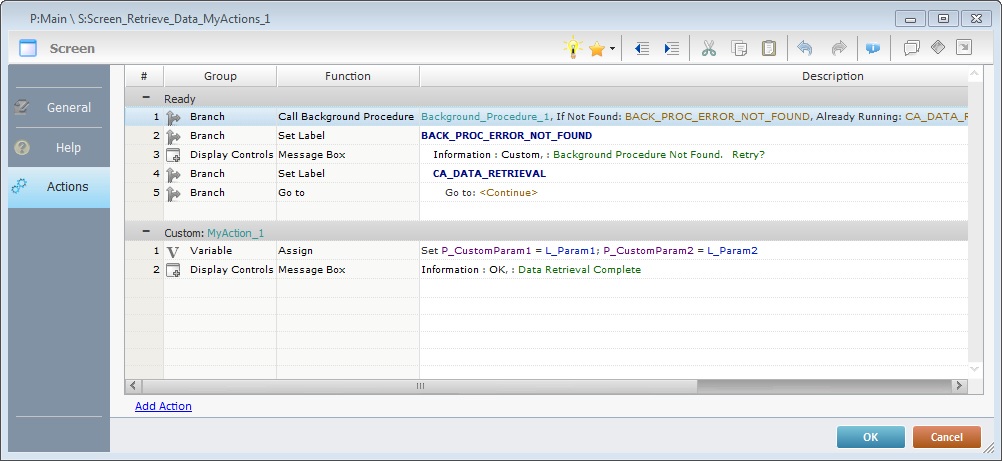
Task: Open the star favorites dropdown arrow
Action: point(611,49)
